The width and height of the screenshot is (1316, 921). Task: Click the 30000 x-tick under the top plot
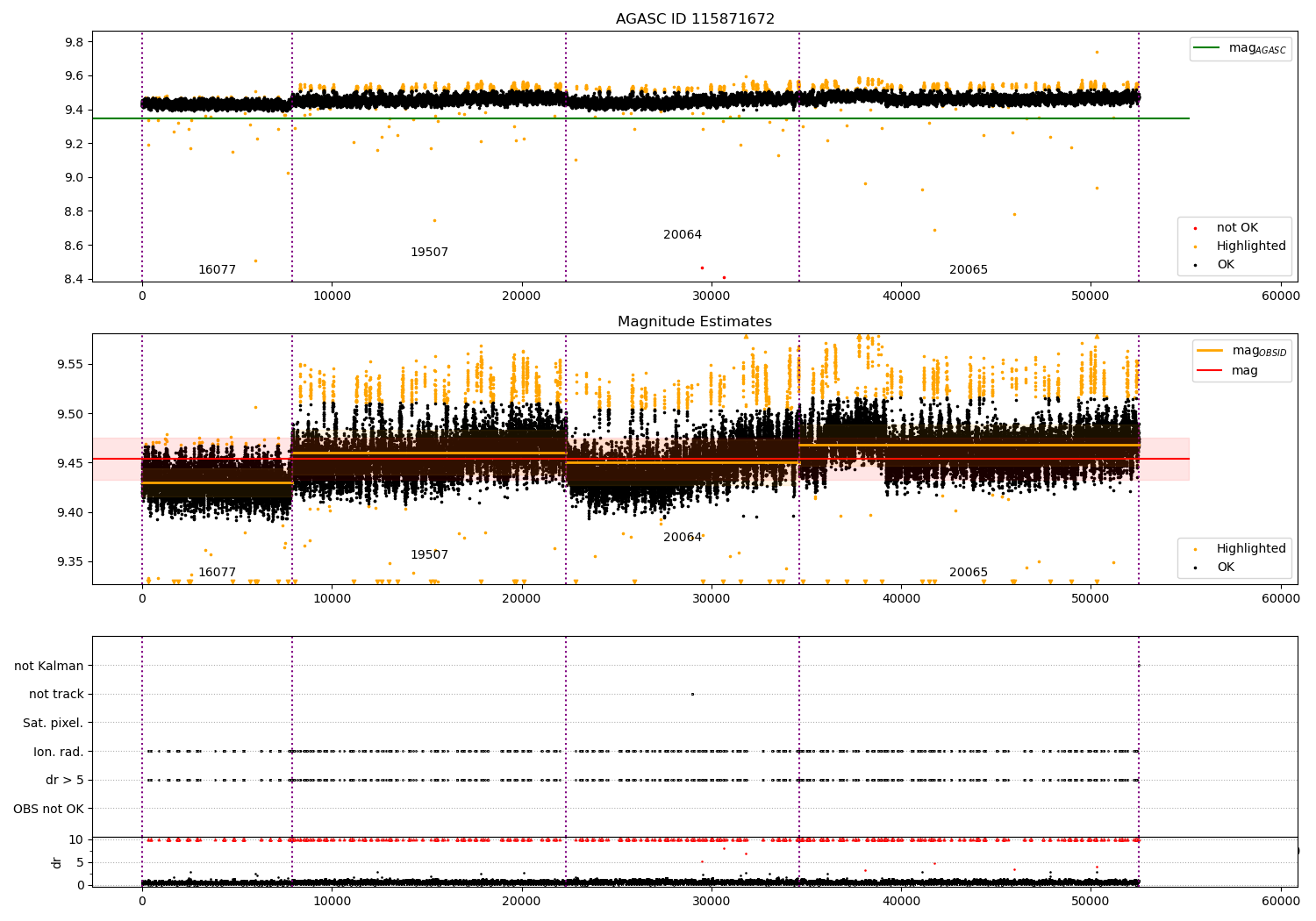point(712,296)
